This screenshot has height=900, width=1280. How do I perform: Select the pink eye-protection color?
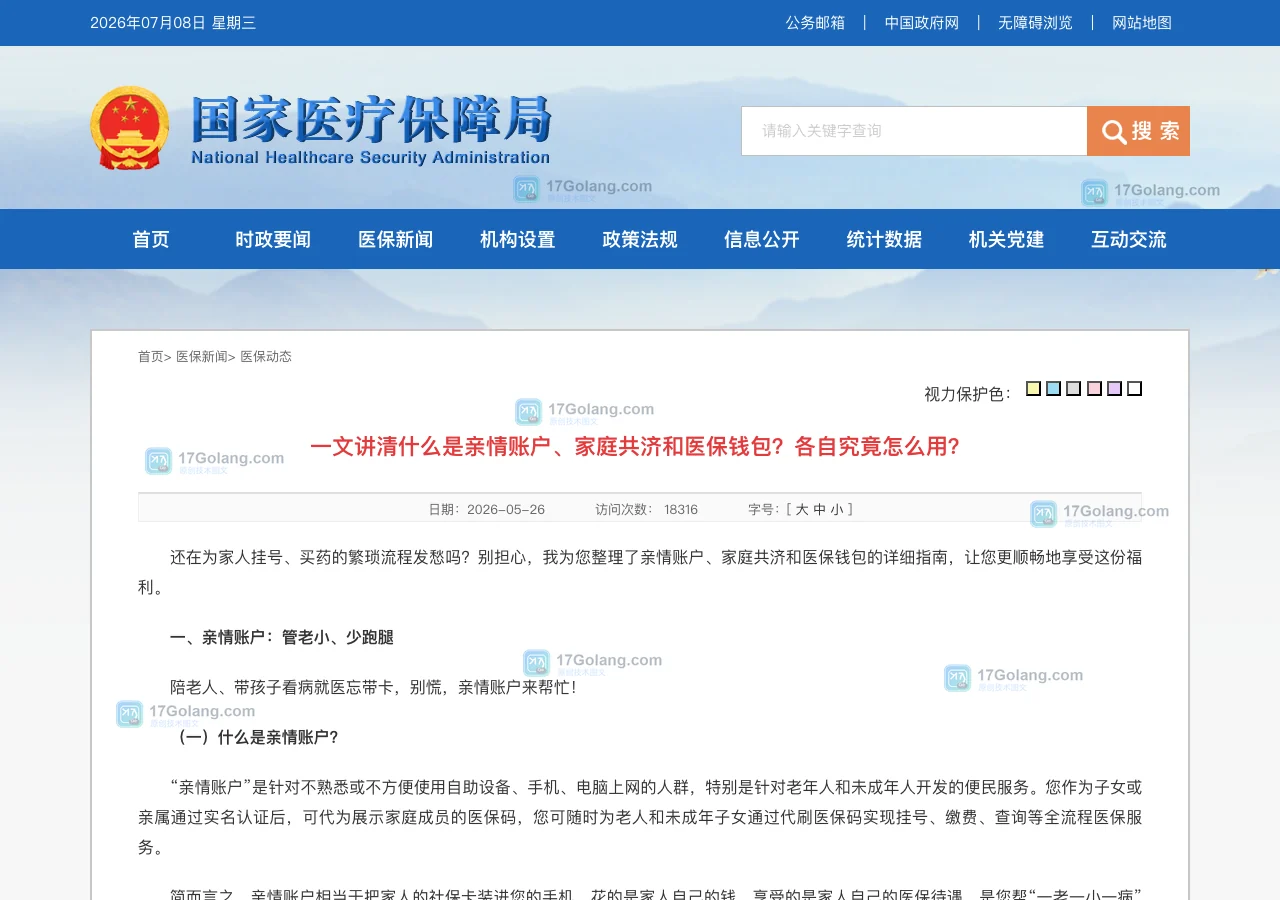pyautogui.click(x=1094, y=388)
